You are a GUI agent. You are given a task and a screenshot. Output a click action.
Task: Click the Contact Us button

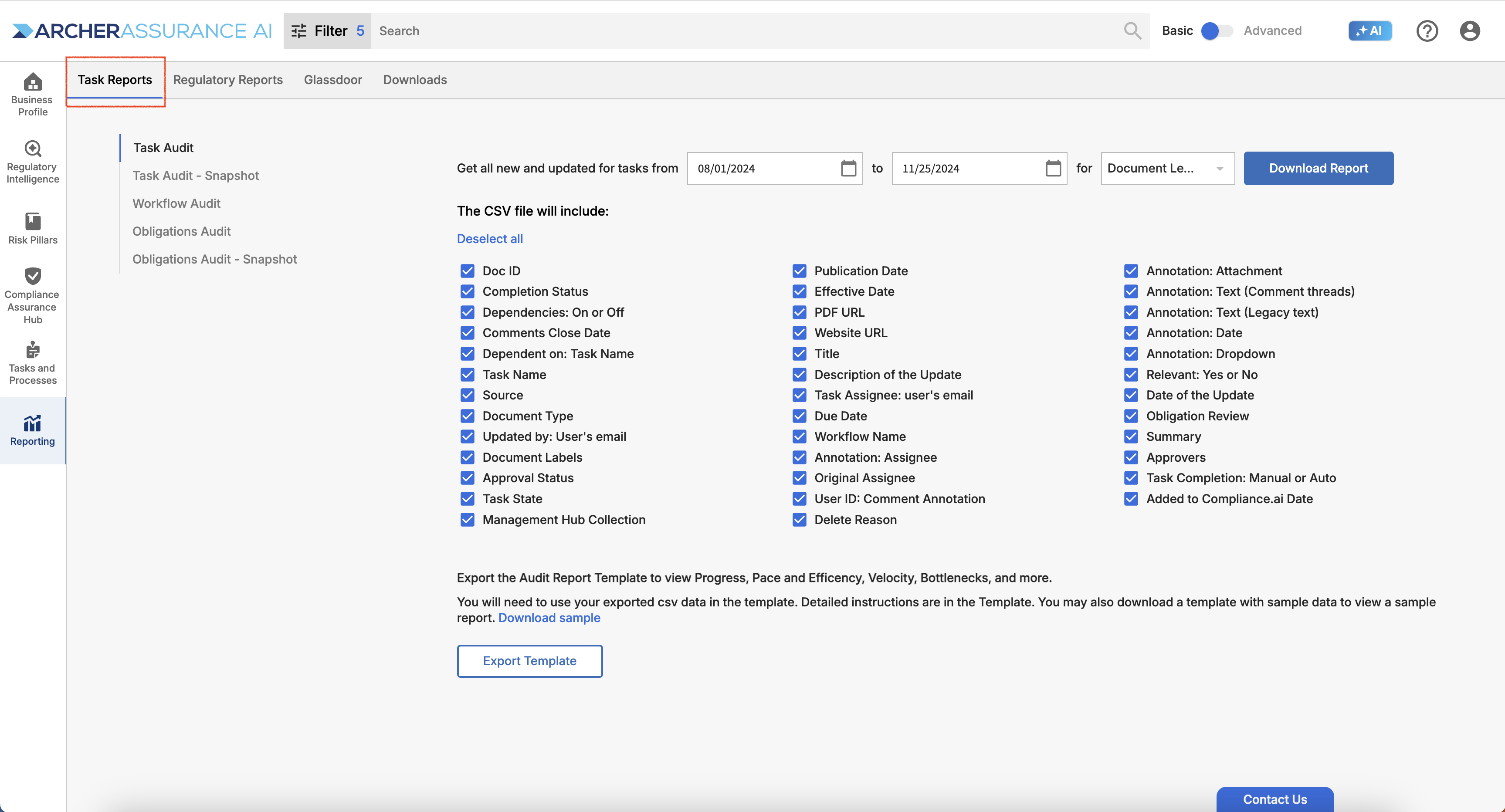[1275, 799]
